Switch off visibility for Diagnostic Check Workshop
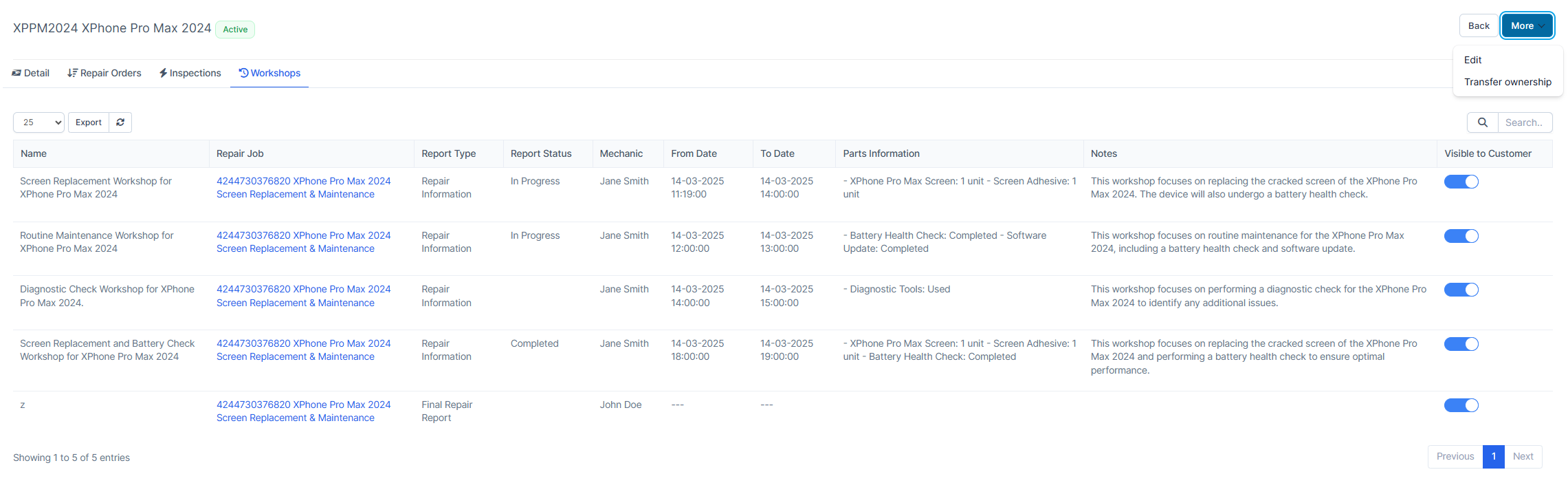 pyautogui.click(x=1461, y=290)
